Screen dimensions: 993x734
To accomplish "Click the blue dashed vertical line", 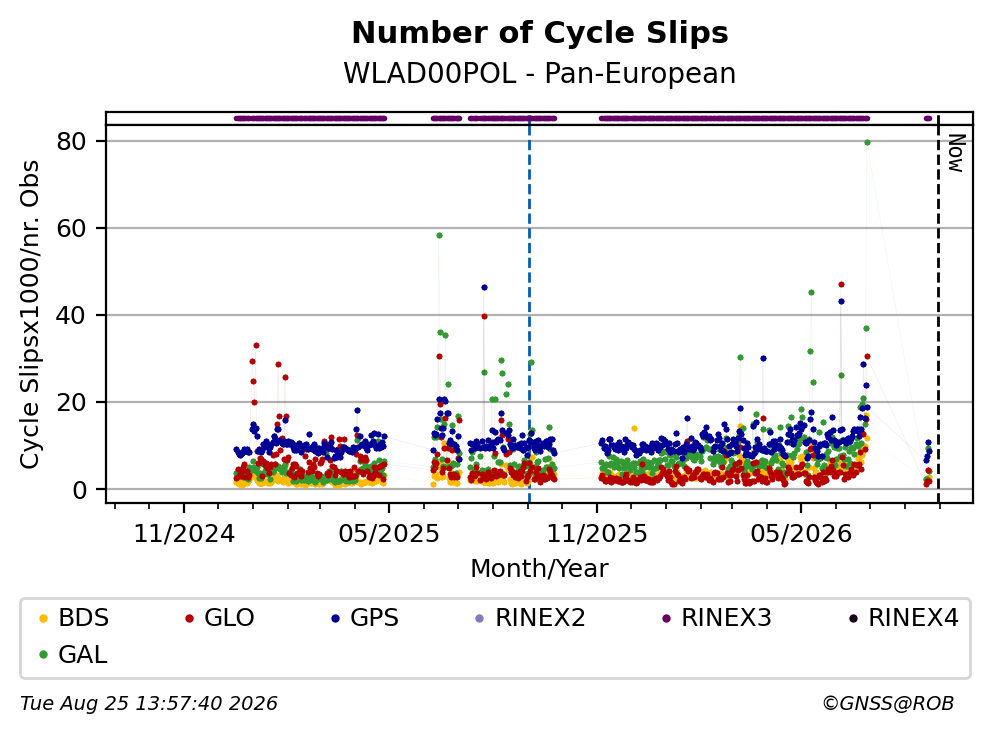I will coord(529,310).
